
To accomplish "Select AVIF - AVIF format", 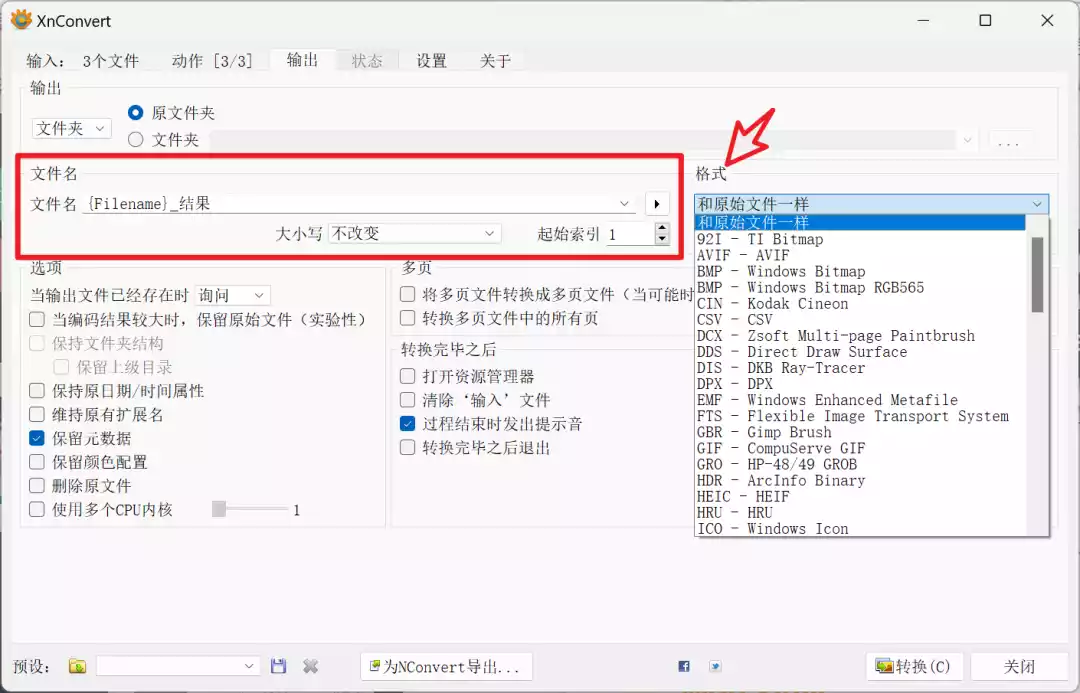I will pyautogui.click(x=860, y=255).
